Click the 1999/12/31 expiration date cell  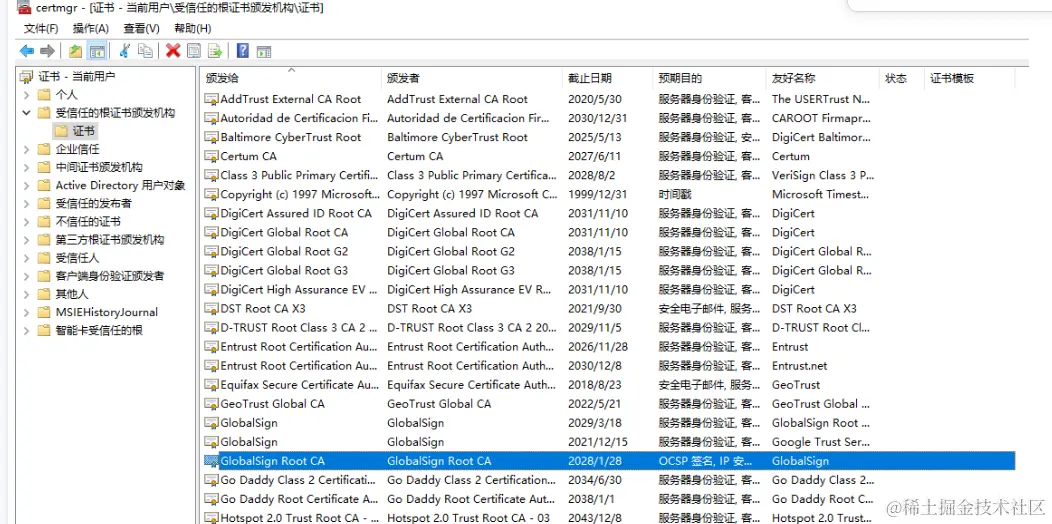point(596,195)
